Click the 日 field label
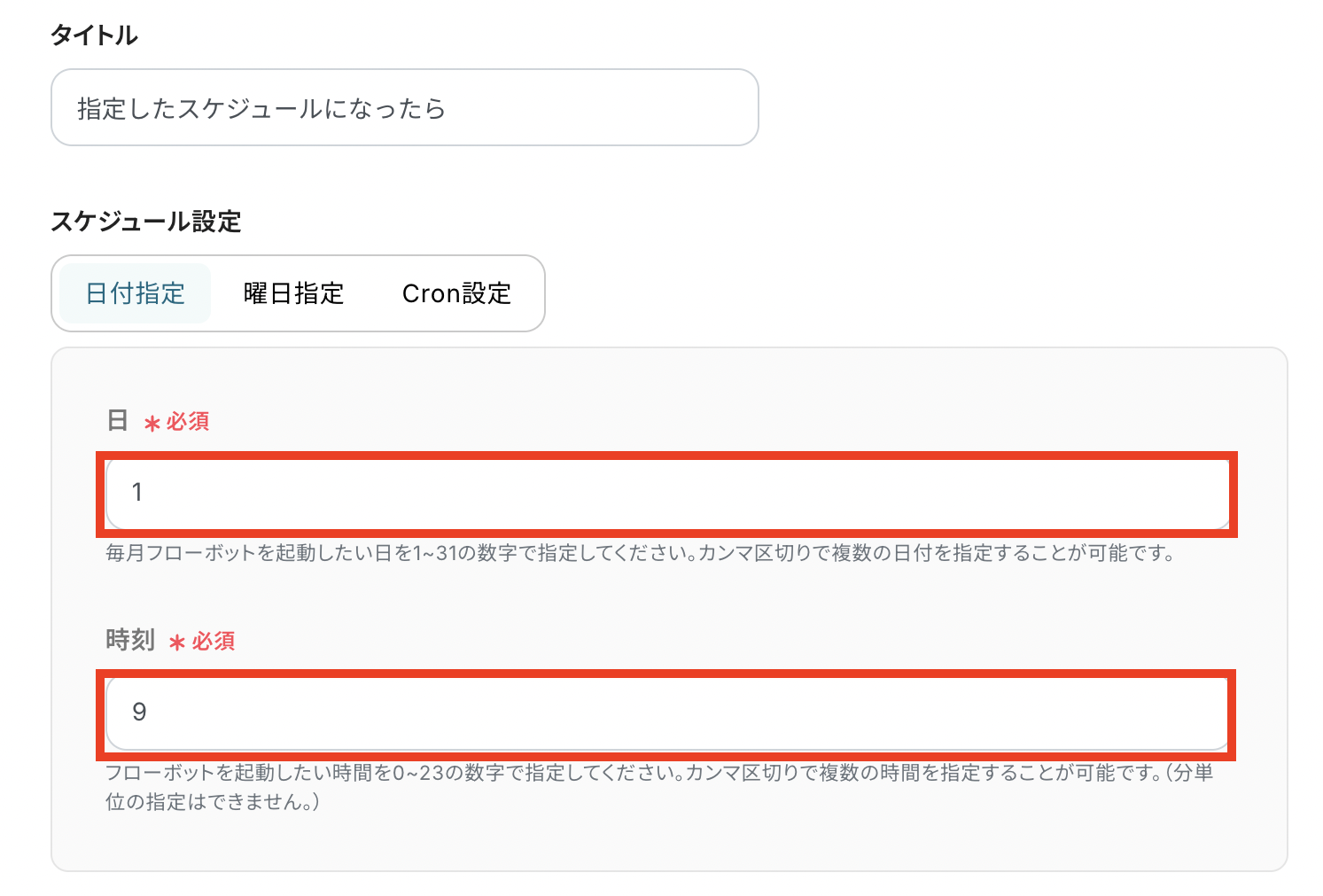This screenshot has width=1323, height=896. pyautogui.click(x=117, y=420)
